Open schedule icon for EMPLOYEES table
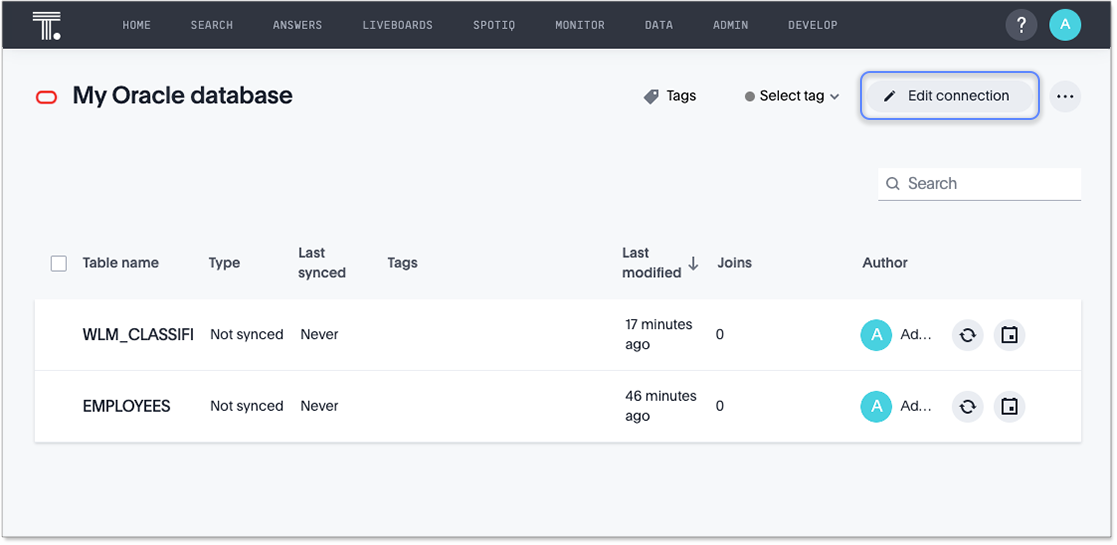Screen dimensions: 1117x545 (1010, 407)
